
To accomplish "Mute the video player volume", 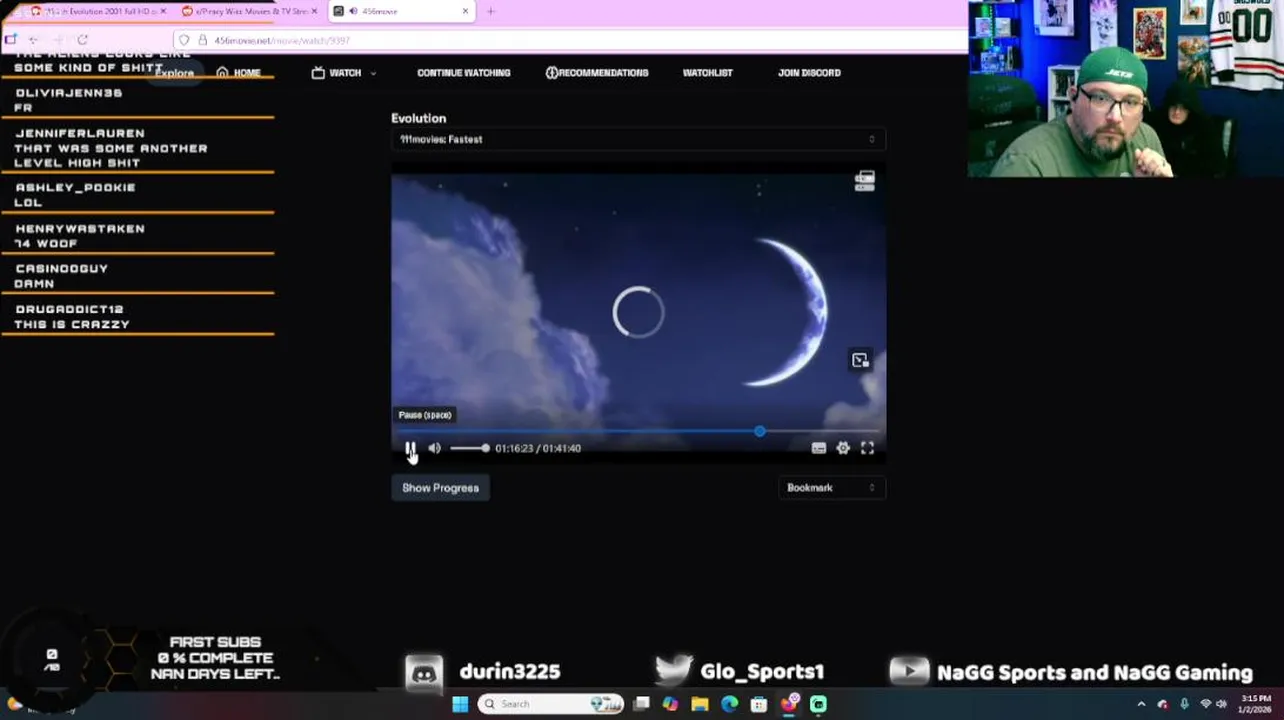I will tap(434, 448).
